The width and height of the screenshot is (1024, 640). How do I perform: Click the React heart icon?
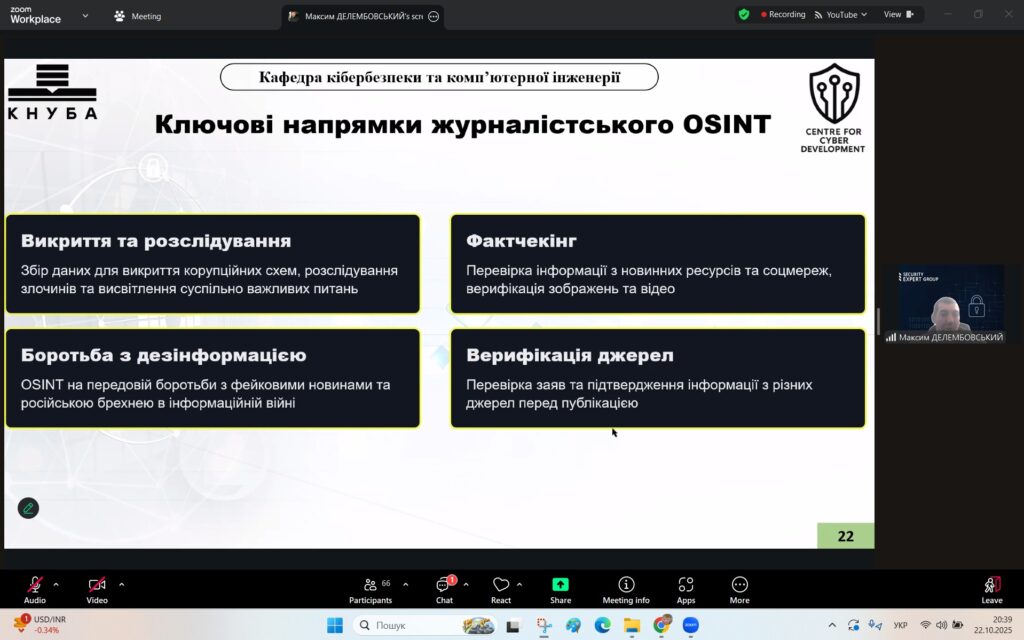501,587
